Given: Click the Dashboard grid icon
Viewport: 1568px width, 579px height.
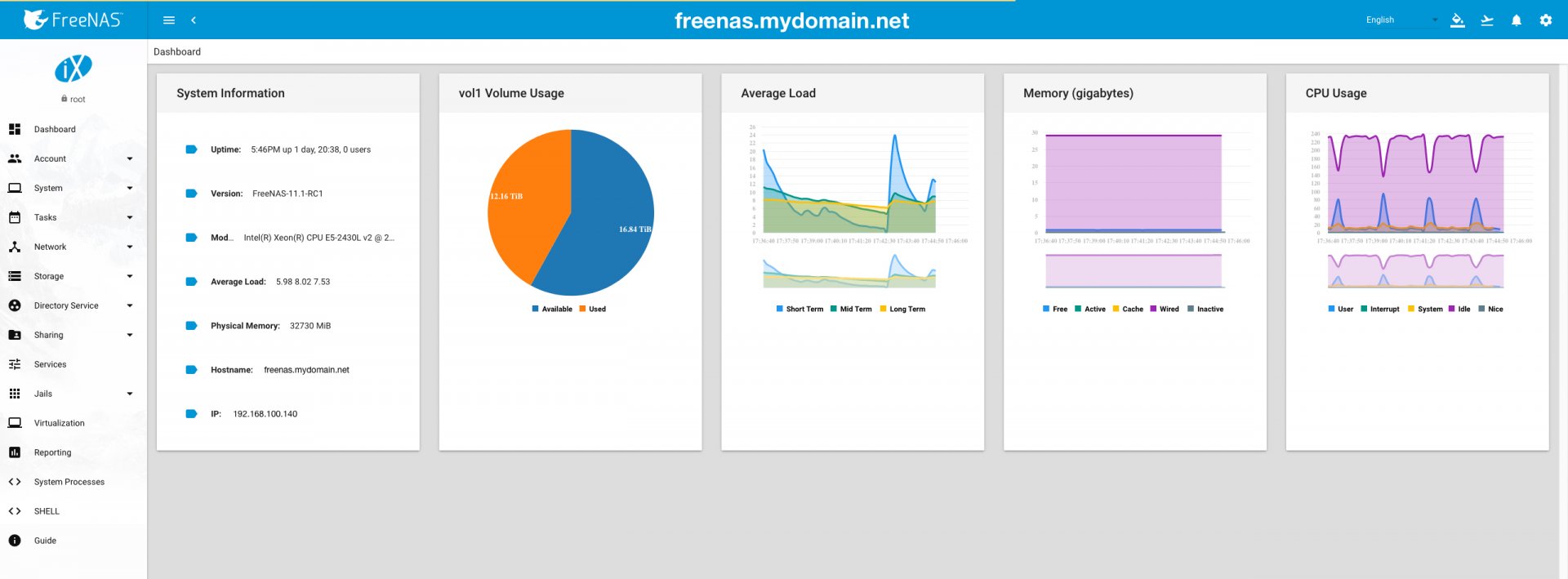Looking at the screenshot, I should (15, 129).
